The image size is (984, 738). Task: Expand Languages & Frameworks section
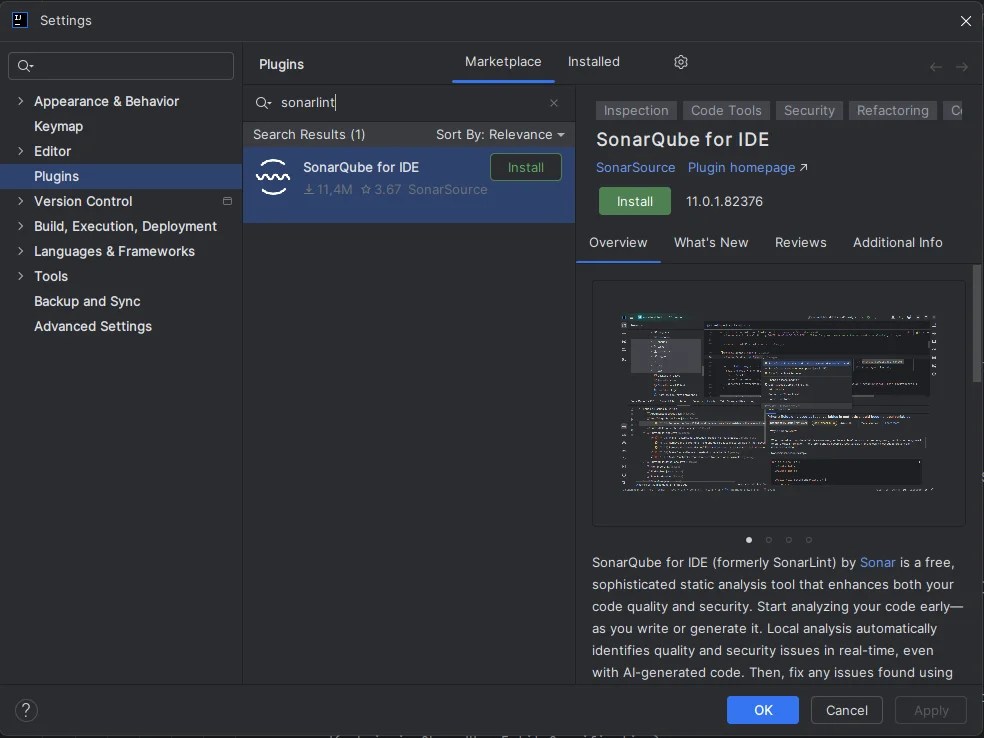point(20,251)
